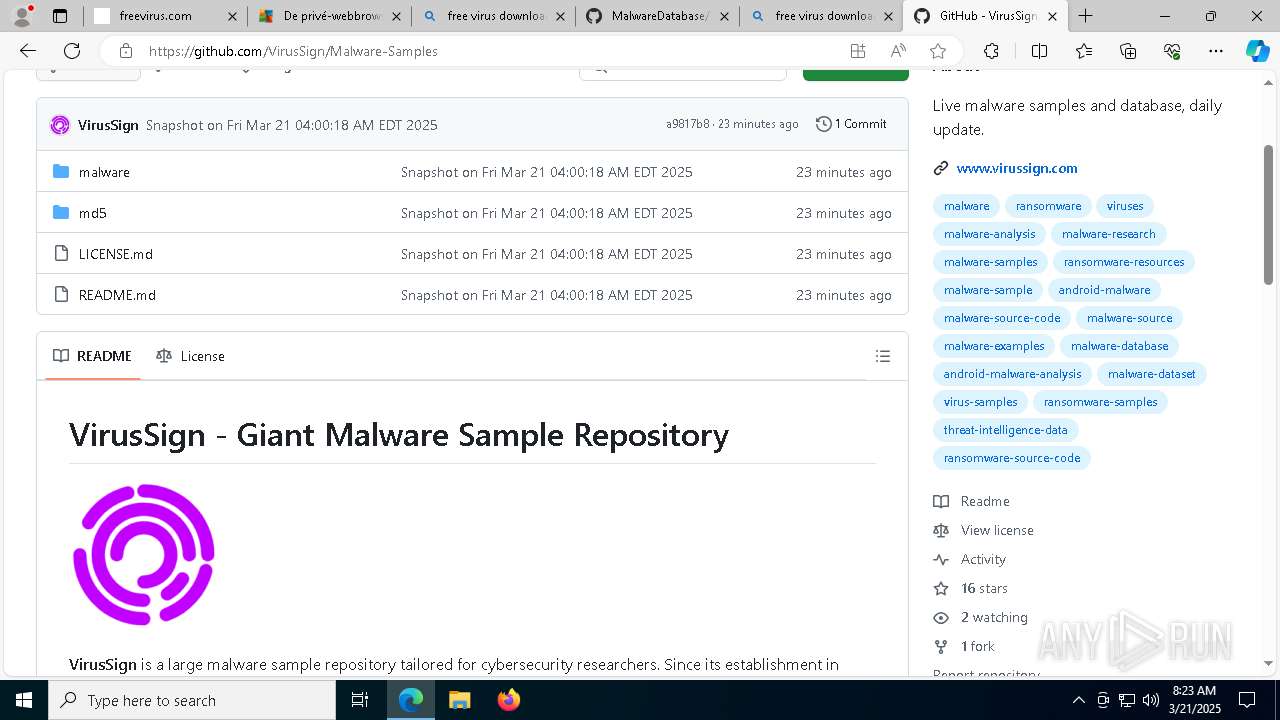Click the VirusSign avatar in commit row
Image resolution: width=1280 pixels, height=720 pixels.
[60, 125]
